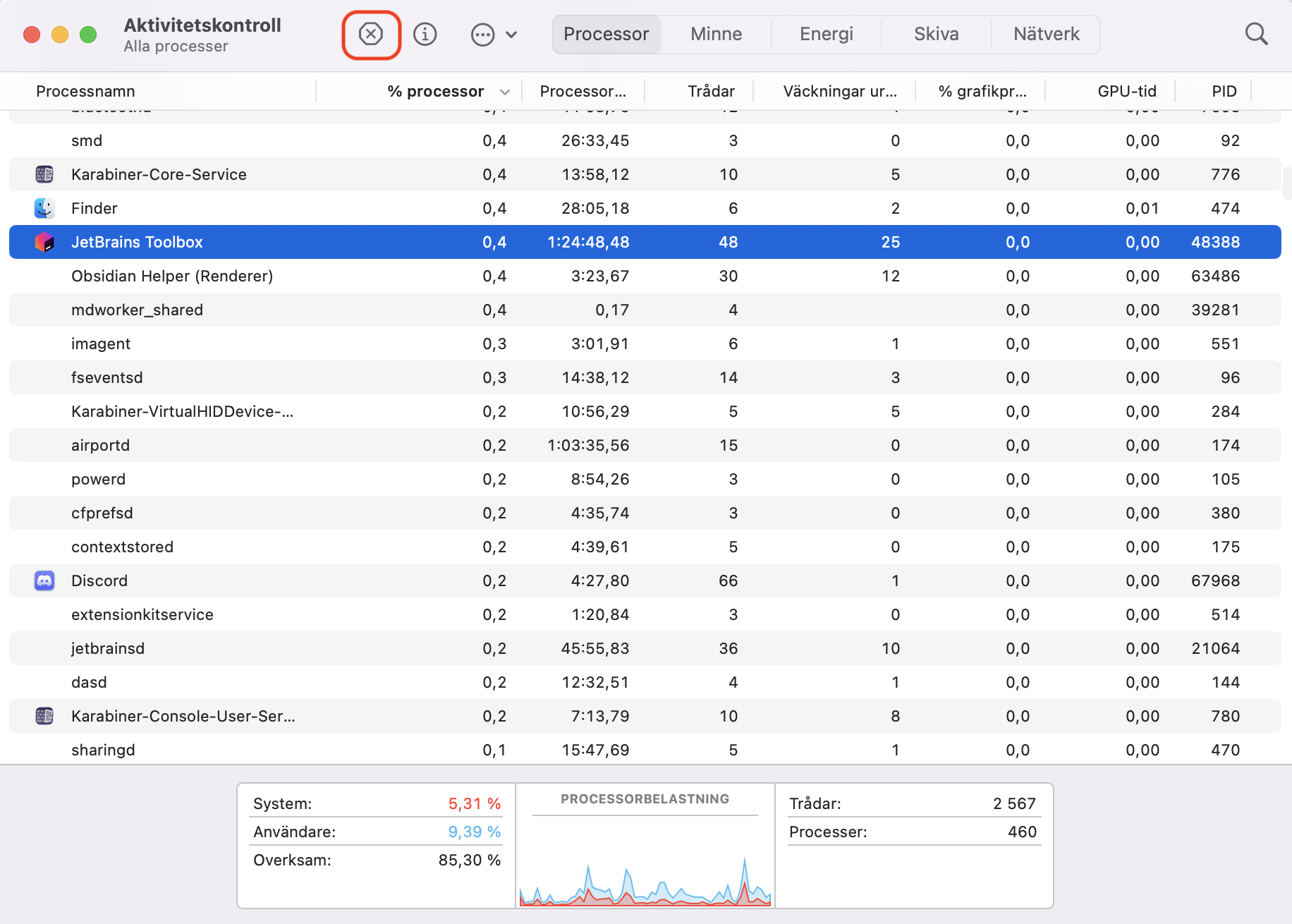Switch to the Nätverk tab
This screenshot has height=924, width=1292.
1047,34
